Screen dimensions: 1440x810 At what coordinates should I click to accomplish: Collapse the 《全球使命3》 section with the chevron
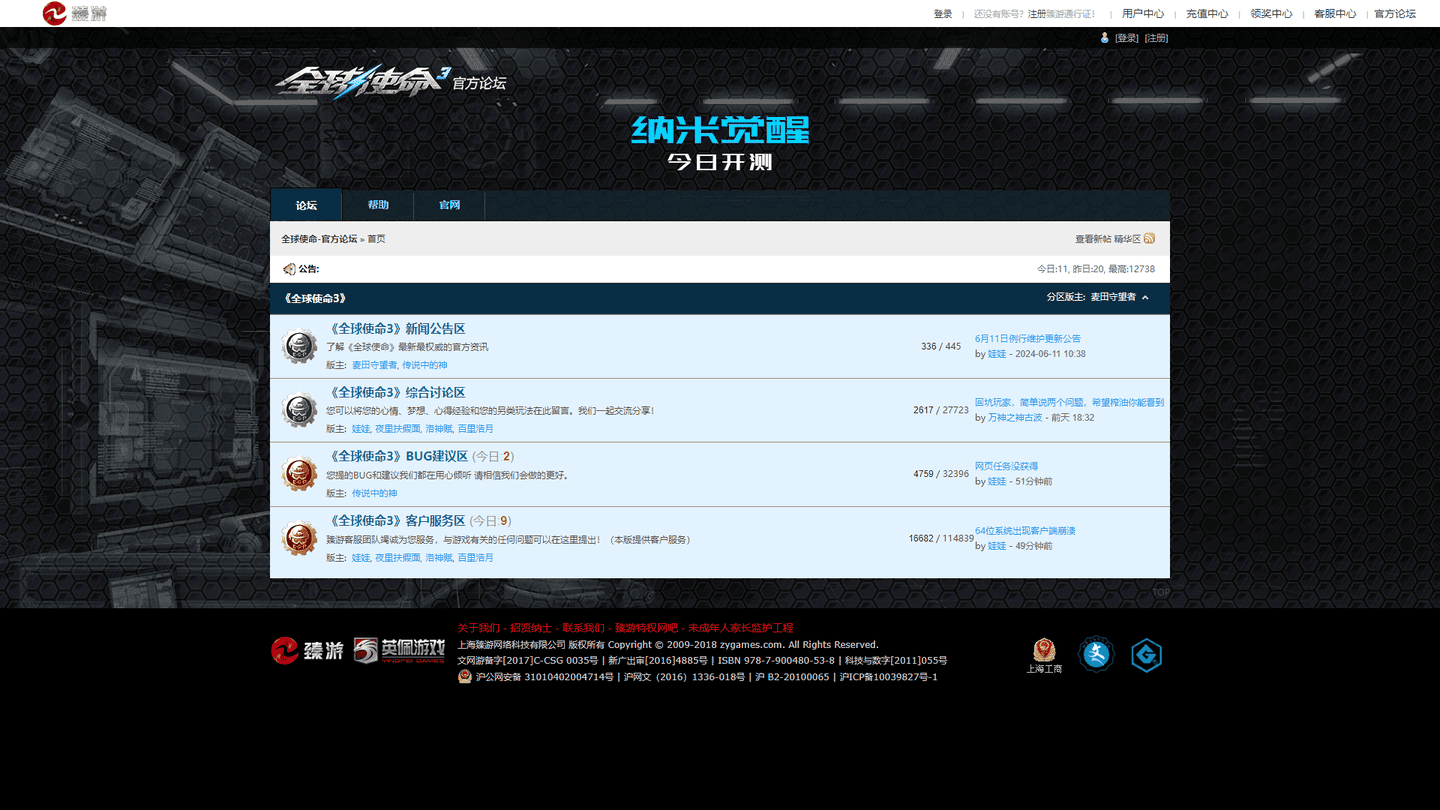click(1146, 298)
